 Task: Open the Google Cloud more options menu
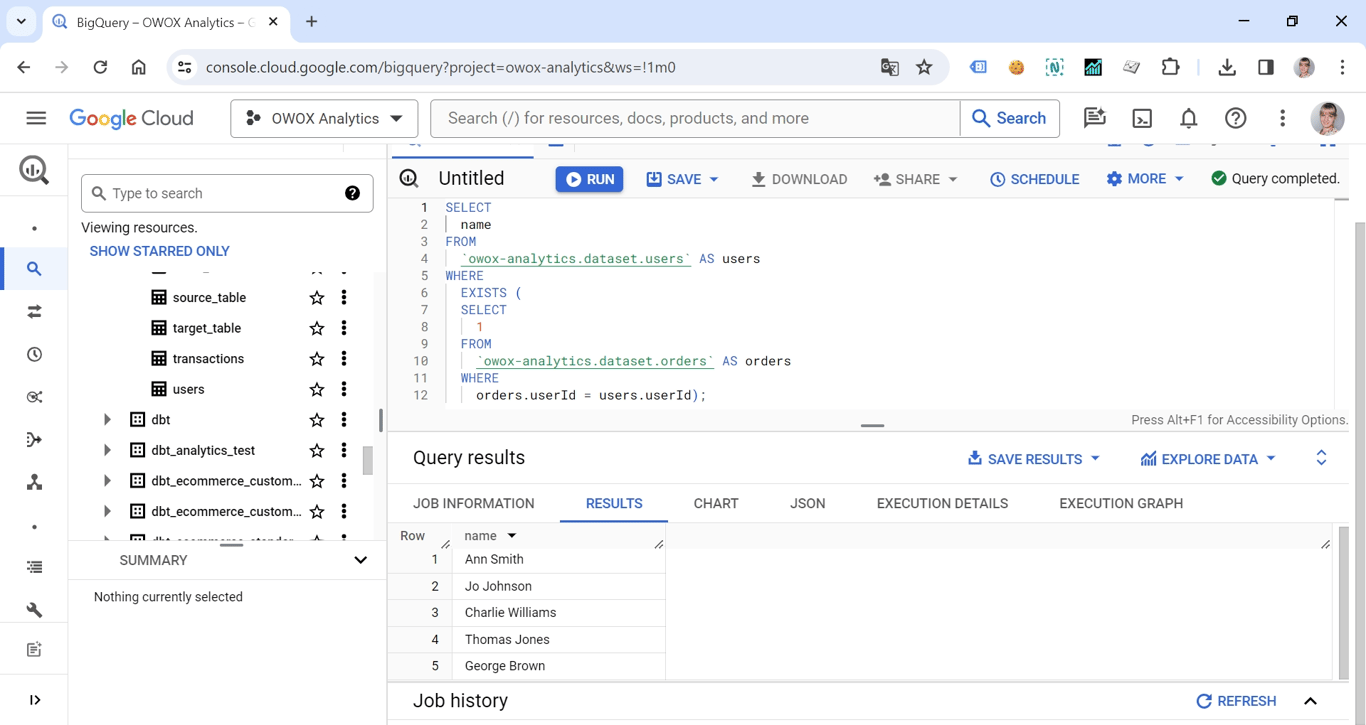pos(1282,118)
